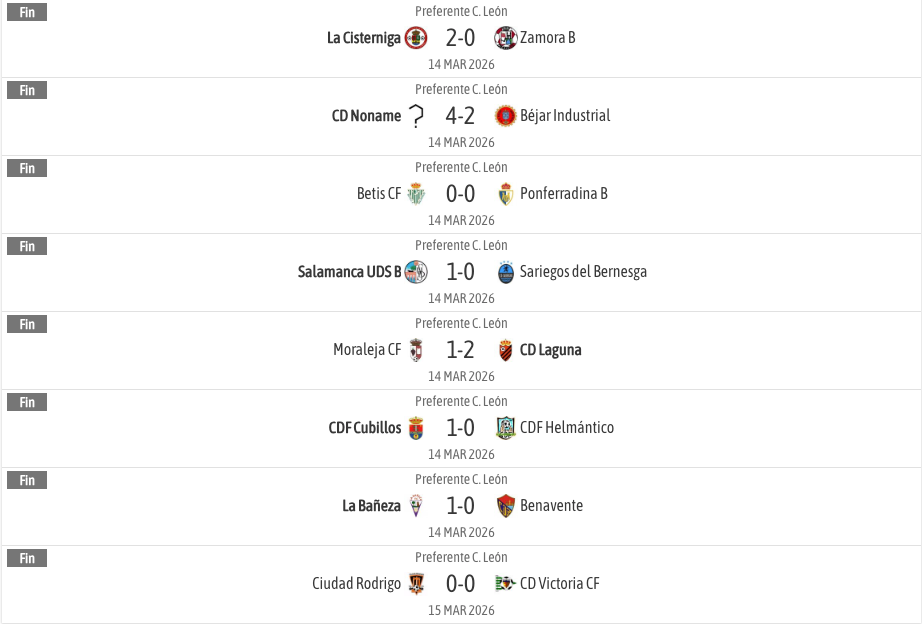922x624 pixels.
Task: Click the Benavente team crest
Action: pos(505,506)
